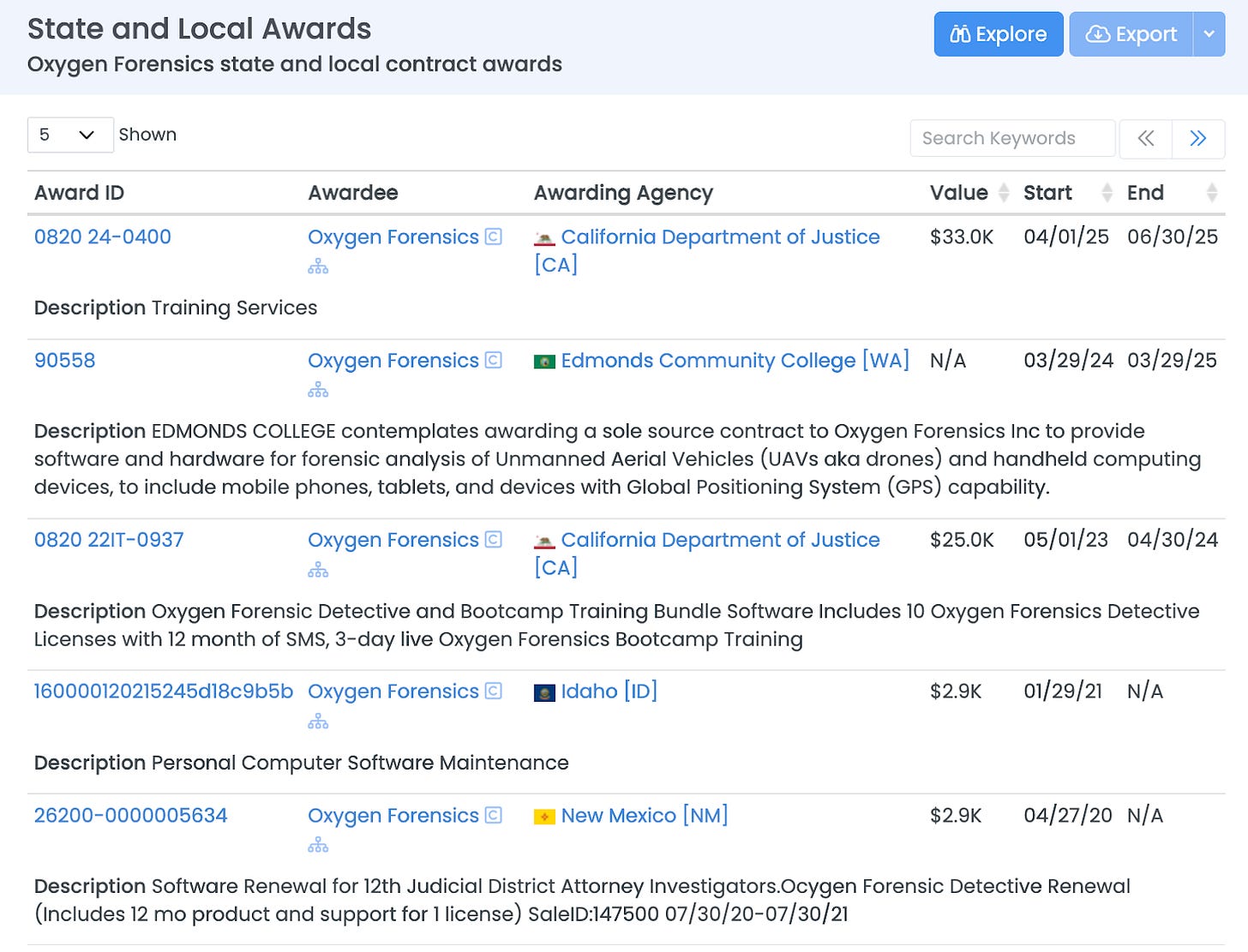Open Oxygen Forensics awardee in 90558 row
Image resolution: width=1248 pixels, height=952 pixels.
click(393, 360)
